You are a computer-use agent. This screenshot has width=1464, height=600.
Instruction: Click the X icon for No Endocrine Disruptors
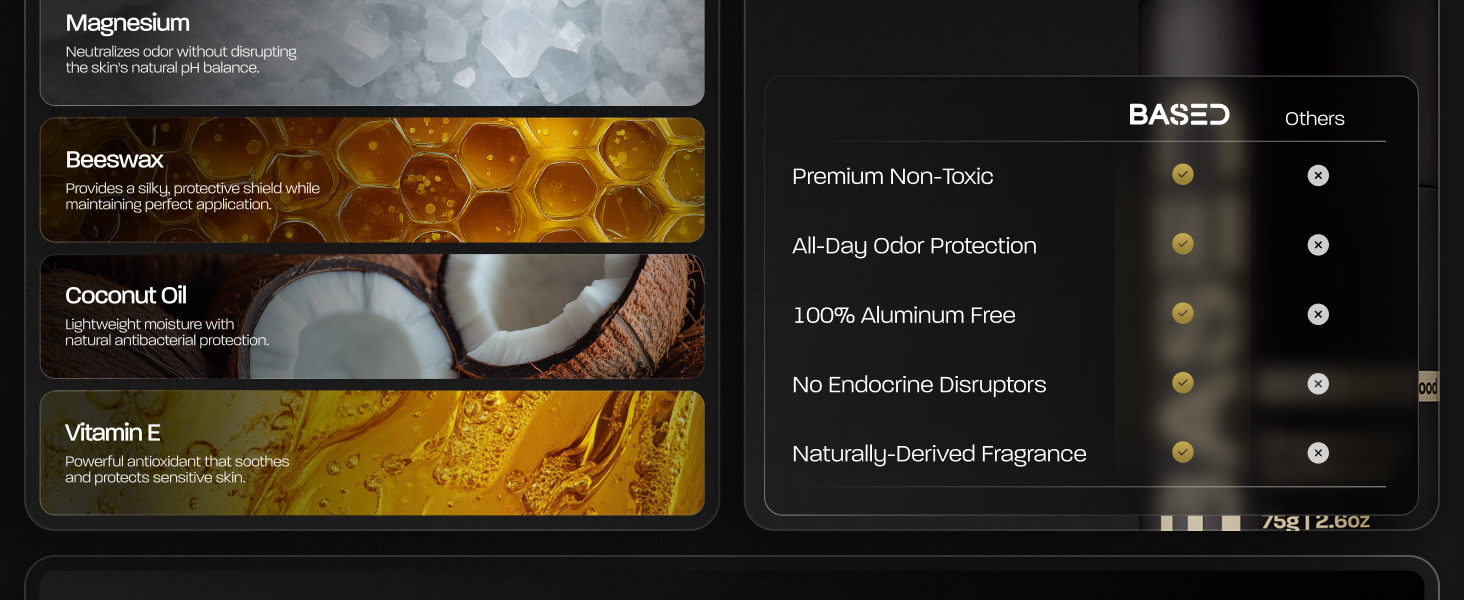[1318, 384]
